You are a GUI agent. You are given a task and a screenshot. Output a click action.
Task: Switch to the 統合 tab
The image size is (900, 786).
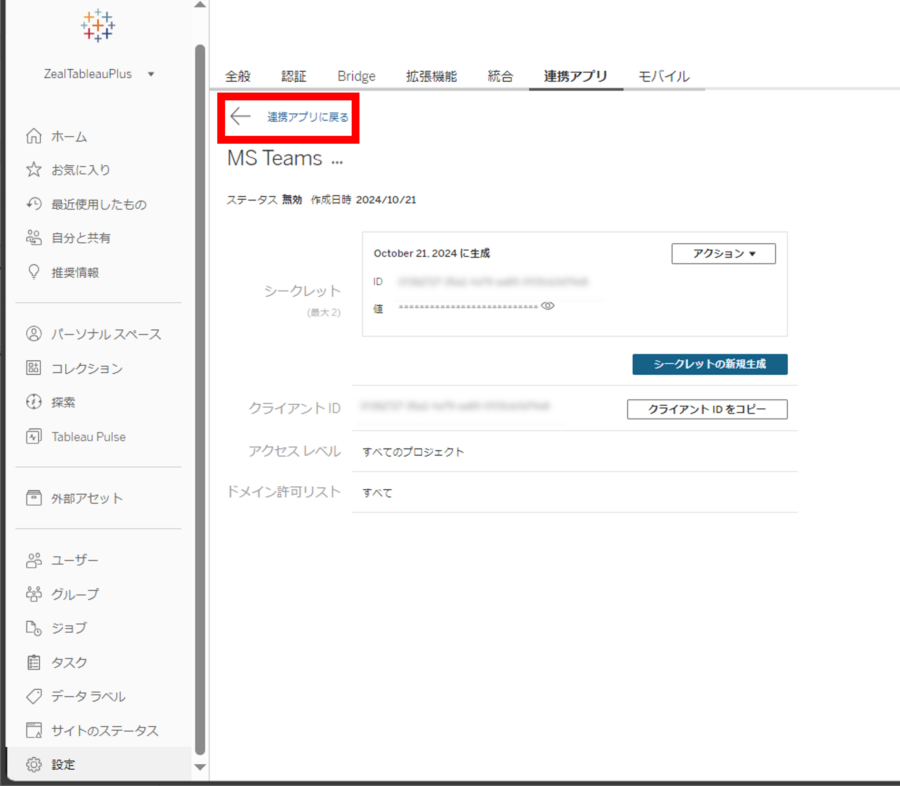coord(500,76)
